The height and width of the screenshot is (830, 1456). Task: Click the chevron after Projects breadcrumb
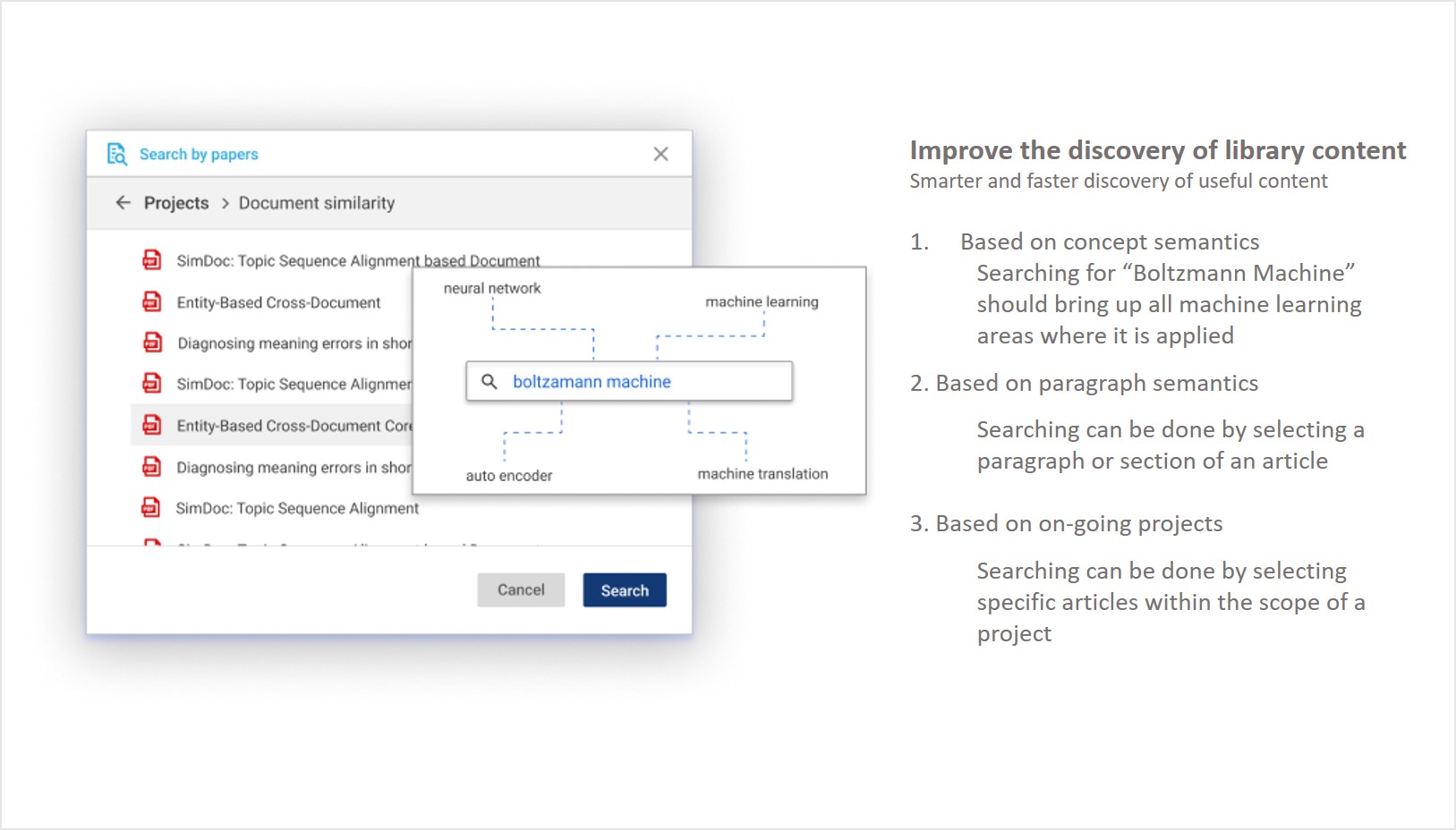[x=225, y=204]
